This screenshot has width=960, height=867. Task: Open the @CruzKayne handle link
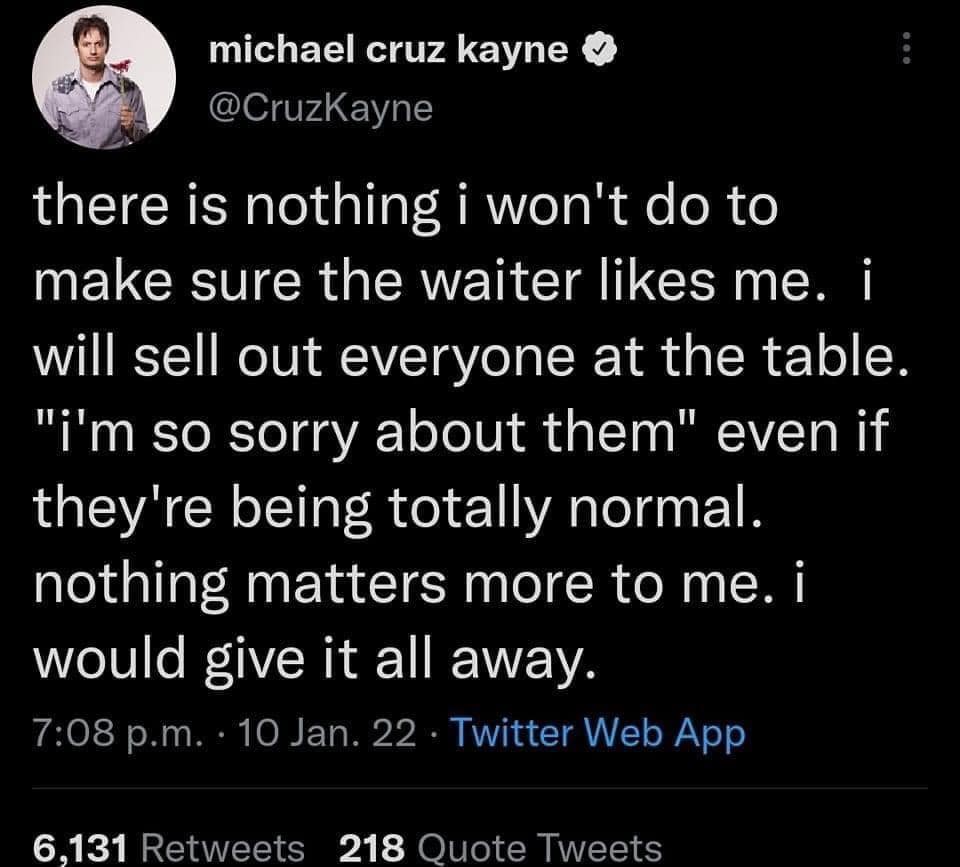[320, 104]
